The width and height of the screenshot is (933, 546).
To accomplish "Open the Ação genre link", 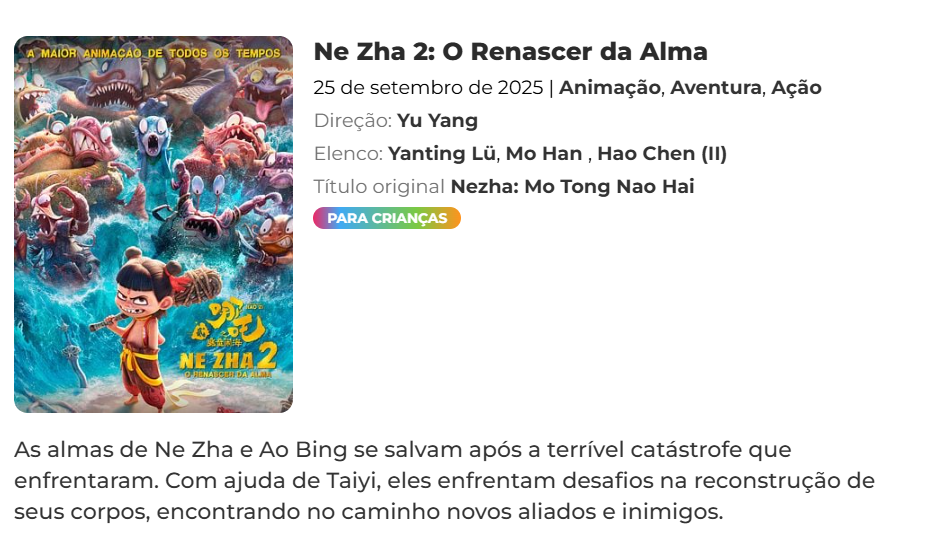I will click(x=796, y=87).
